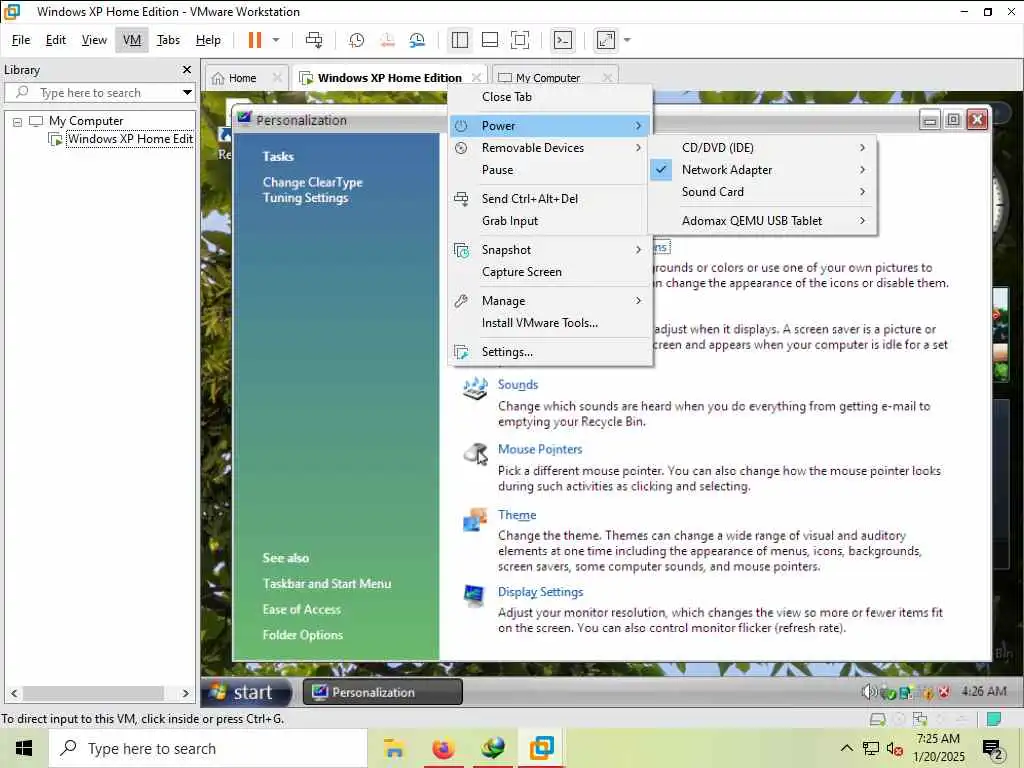Click the Mouse Pointers link
The image size is (1024, 768).
click(539, 449)
